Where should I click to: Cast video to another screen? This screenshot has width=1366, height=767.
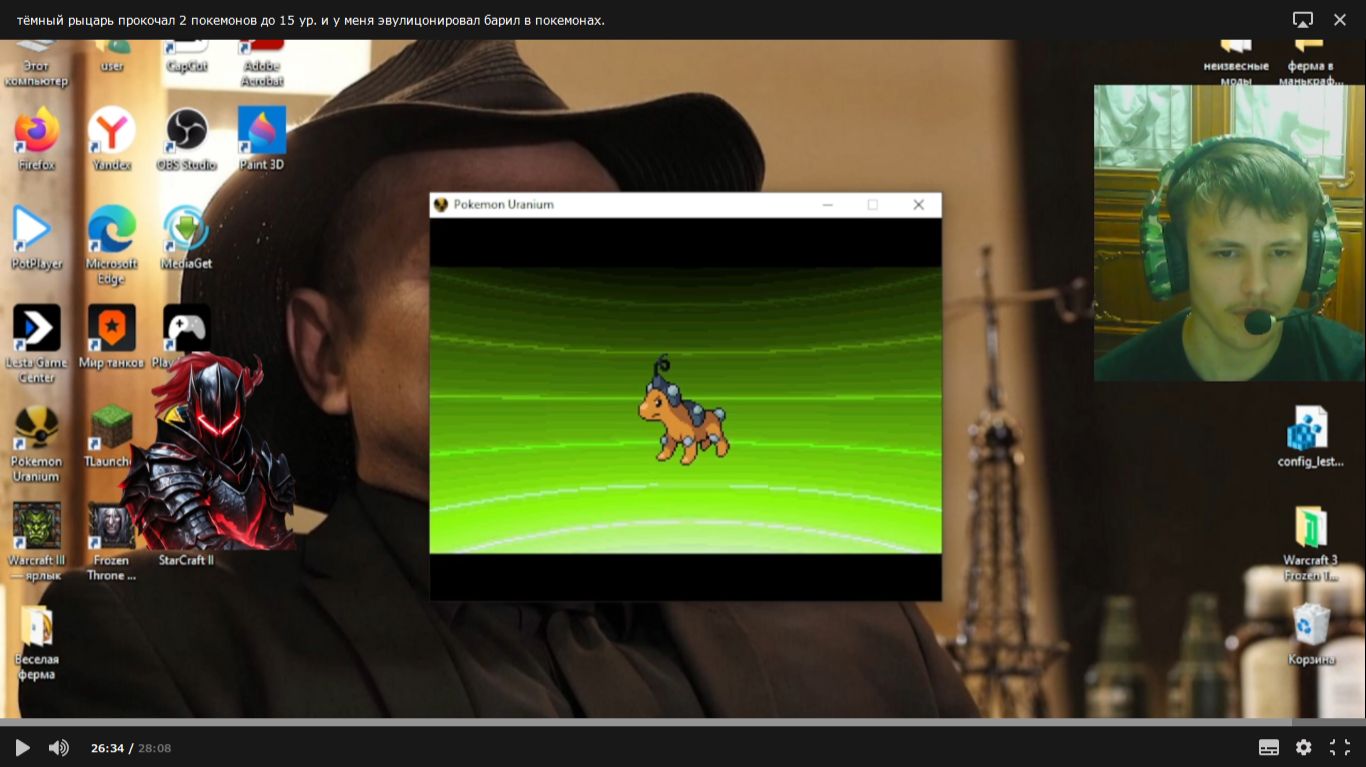[1303, 20]
